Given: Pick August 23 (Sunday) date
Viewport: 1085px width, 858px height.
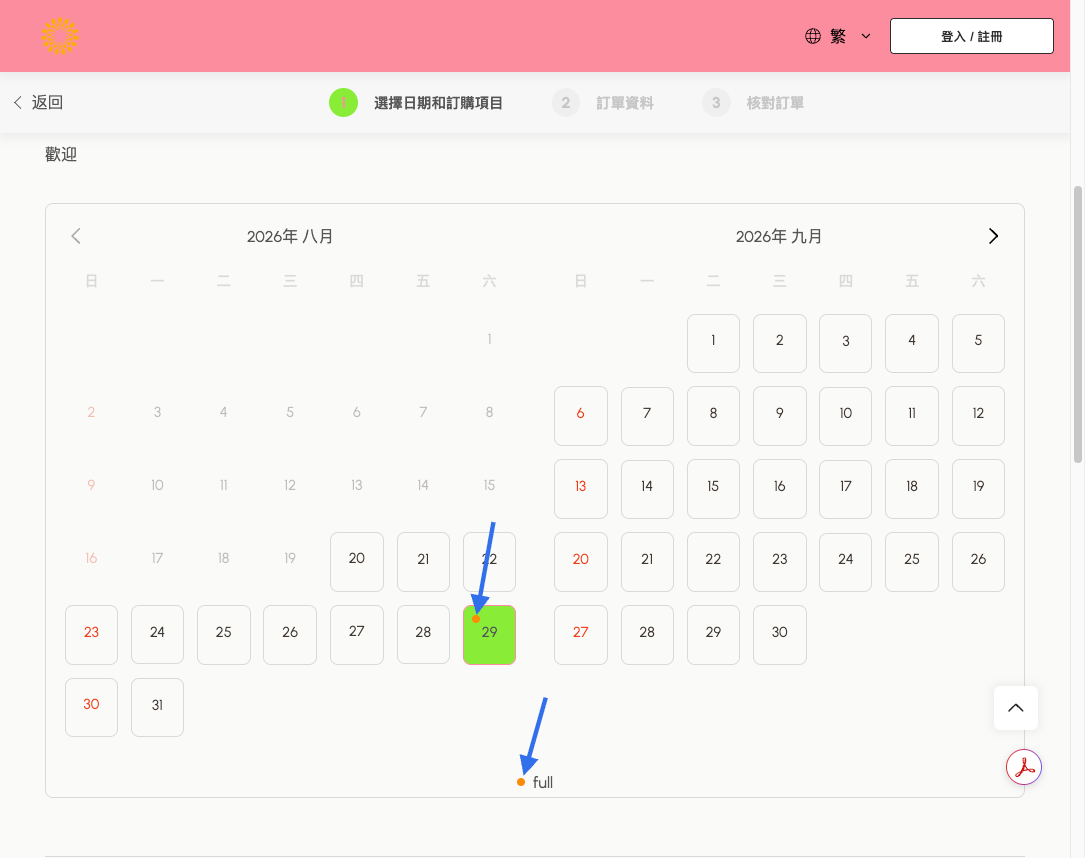Looking at the screenshot, I should pyautogui.click(x=91, y=635).
